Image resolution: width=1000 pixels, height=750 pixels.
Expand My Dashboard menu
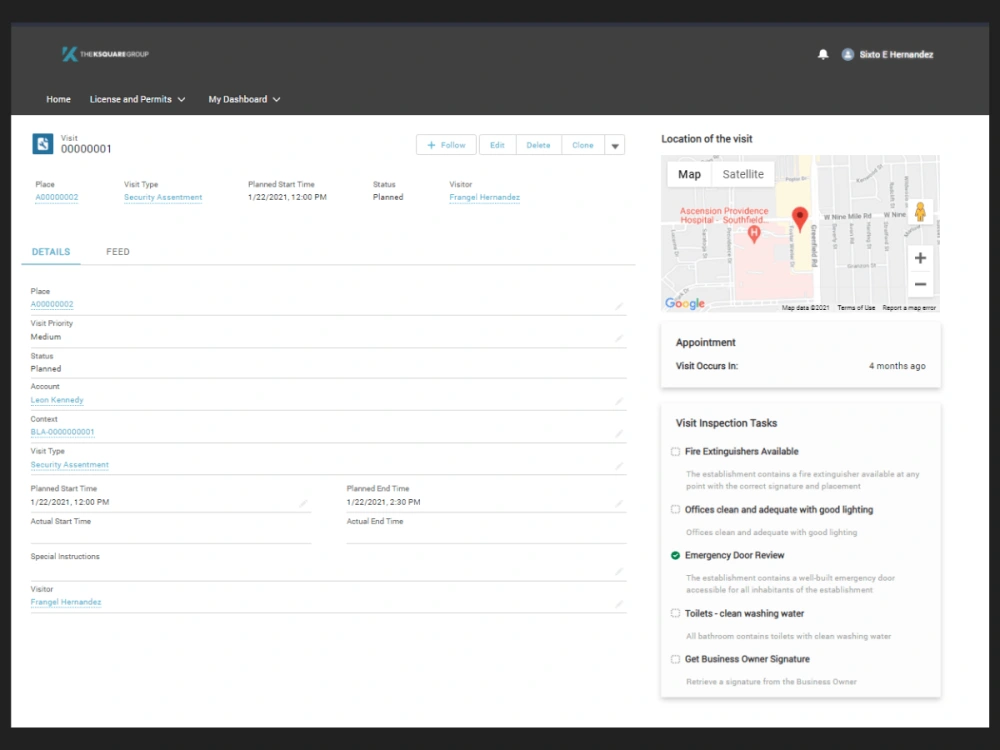pos(244,99)
